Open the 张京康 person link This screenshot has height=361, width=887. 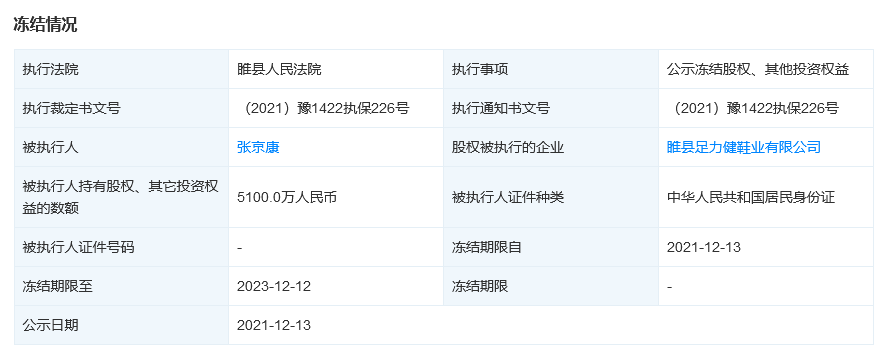point(258,148)
